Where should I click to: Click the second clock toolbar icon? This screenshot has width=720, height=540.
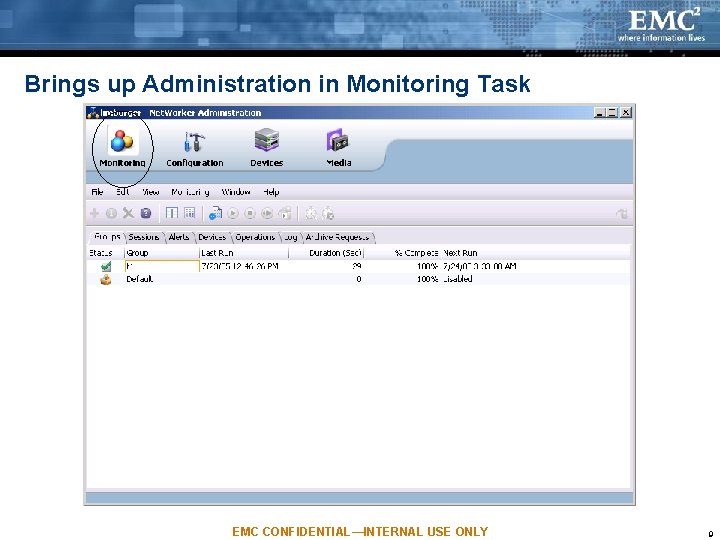click(328, 214)
